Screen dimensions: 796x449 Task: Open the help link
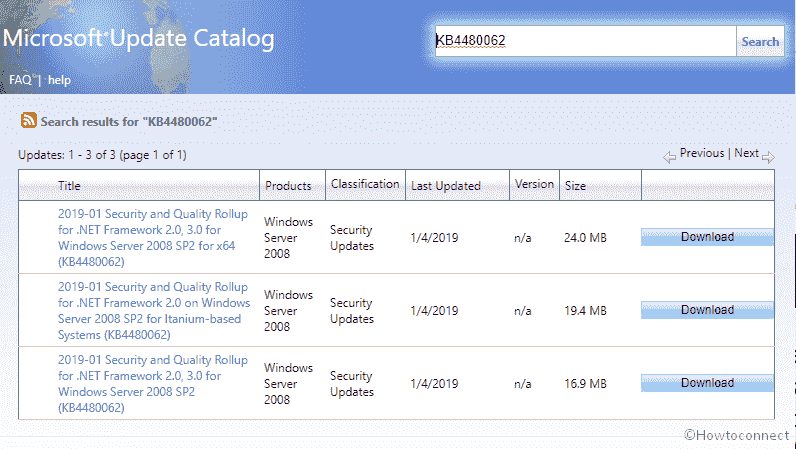tap(59, 80)
